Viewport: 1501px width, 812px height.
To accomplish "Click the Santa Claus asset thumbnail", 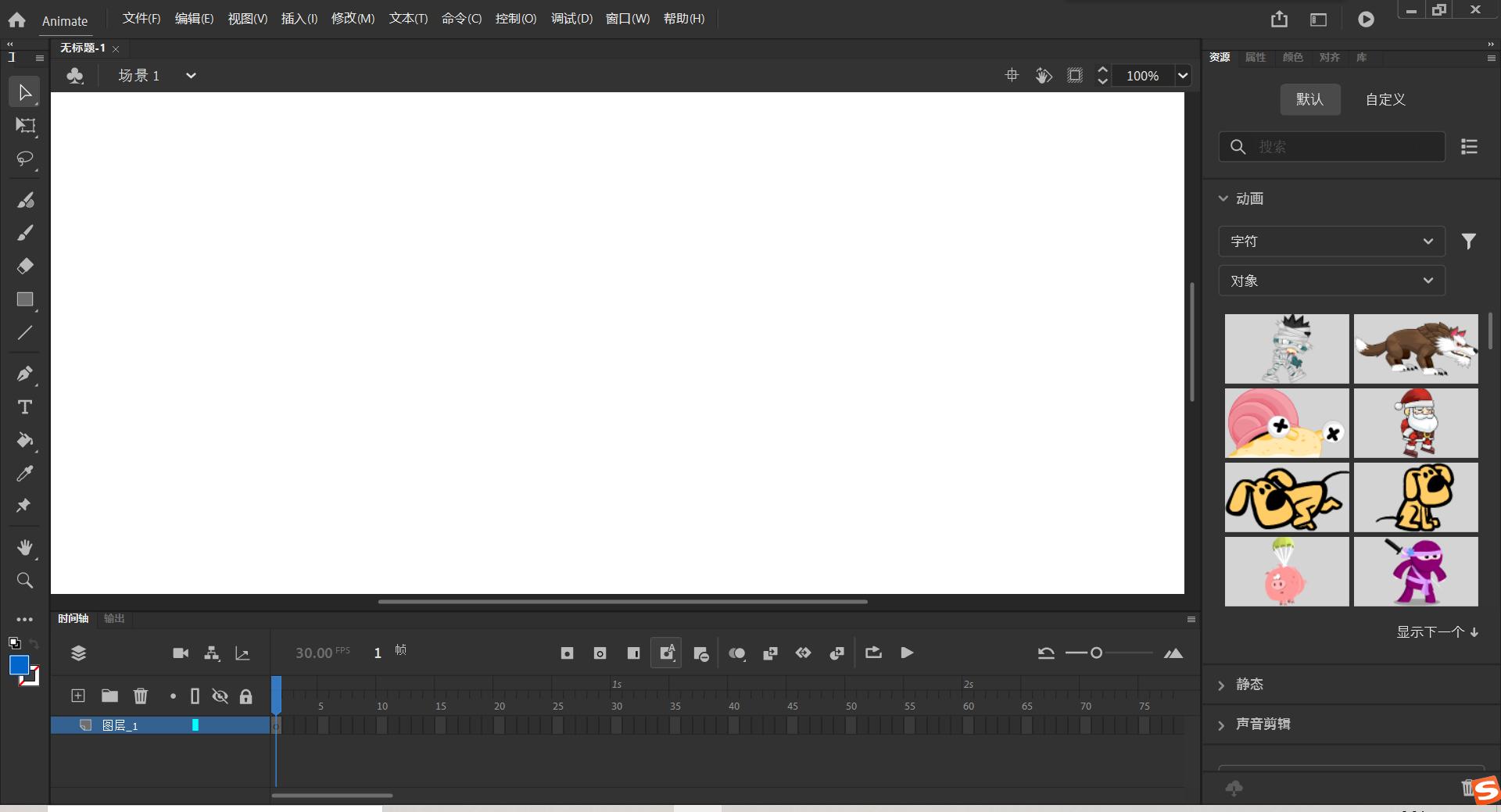I will pos(1415,423).
